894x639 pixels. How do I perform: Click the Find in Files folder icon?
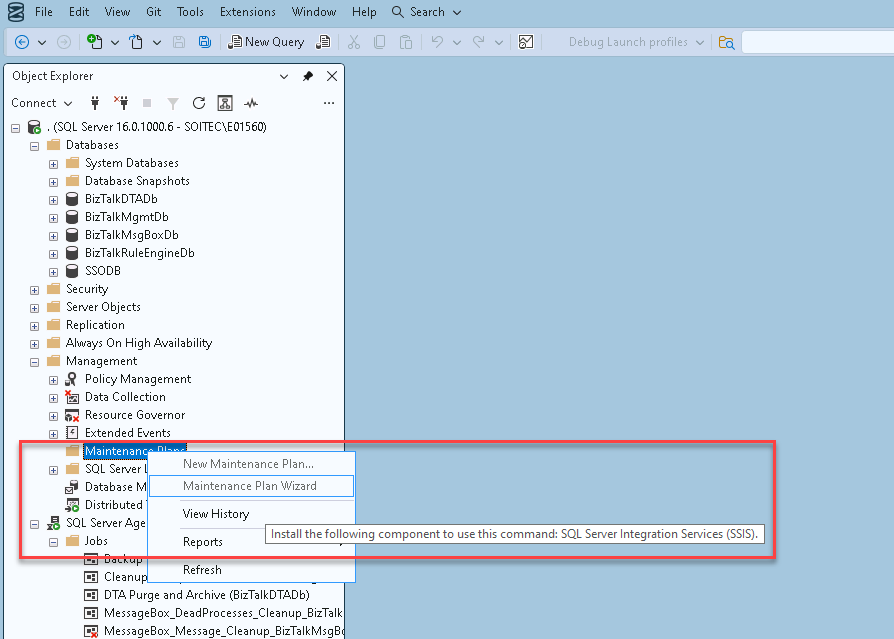point(726,42)
